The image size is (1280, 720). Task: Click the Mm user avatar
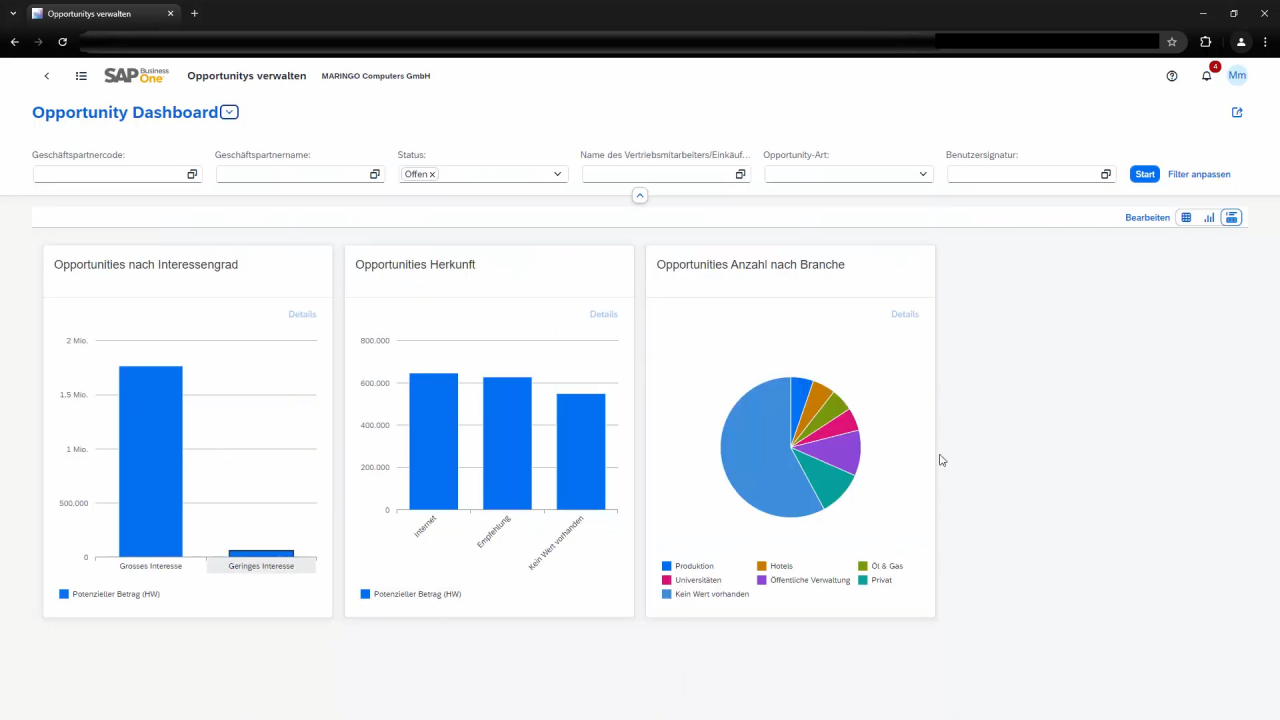(1237, 75)
